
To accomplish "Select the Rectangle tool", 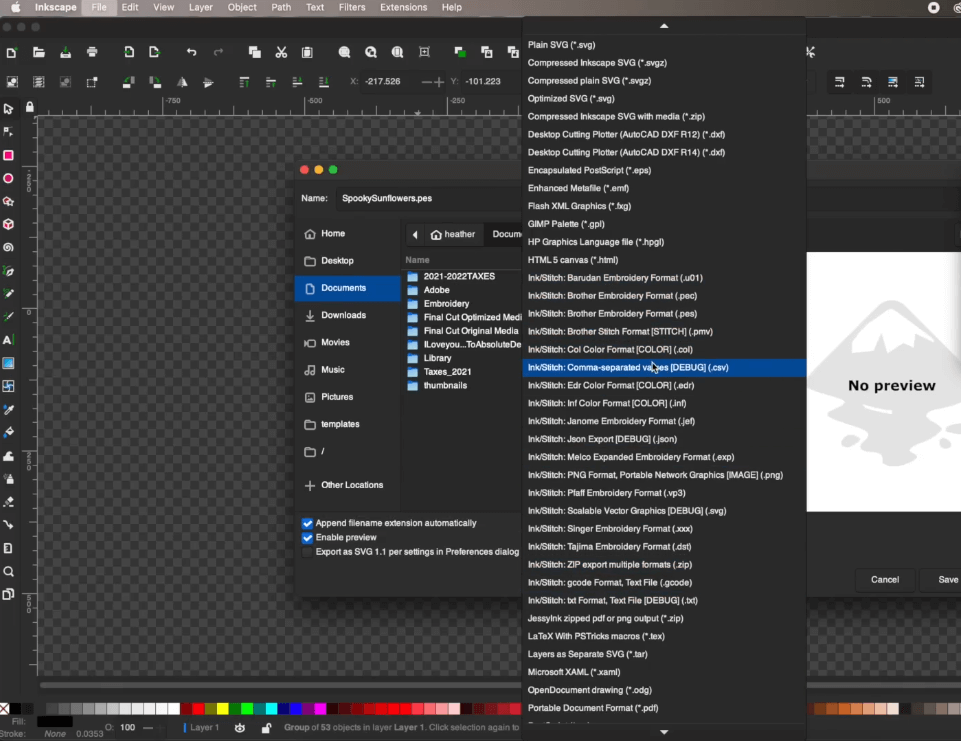I will pyautogui.click(x=10, y=155).
